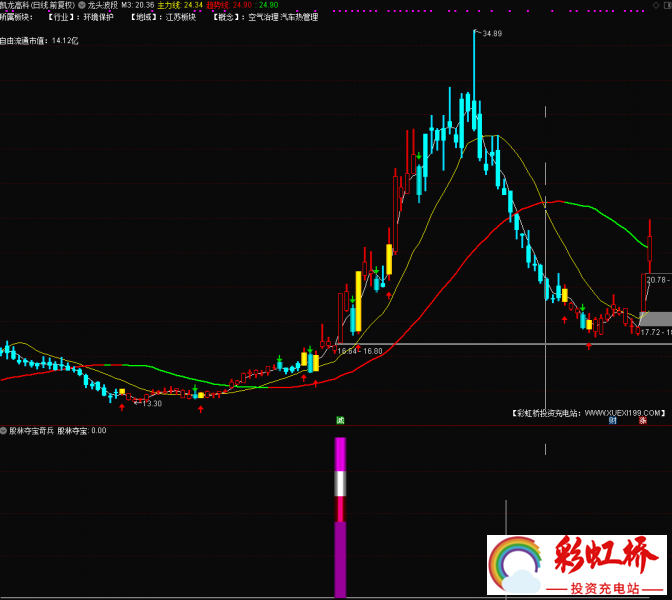
Task: Click the red 涨 marker icon
Action: (643, 421)
